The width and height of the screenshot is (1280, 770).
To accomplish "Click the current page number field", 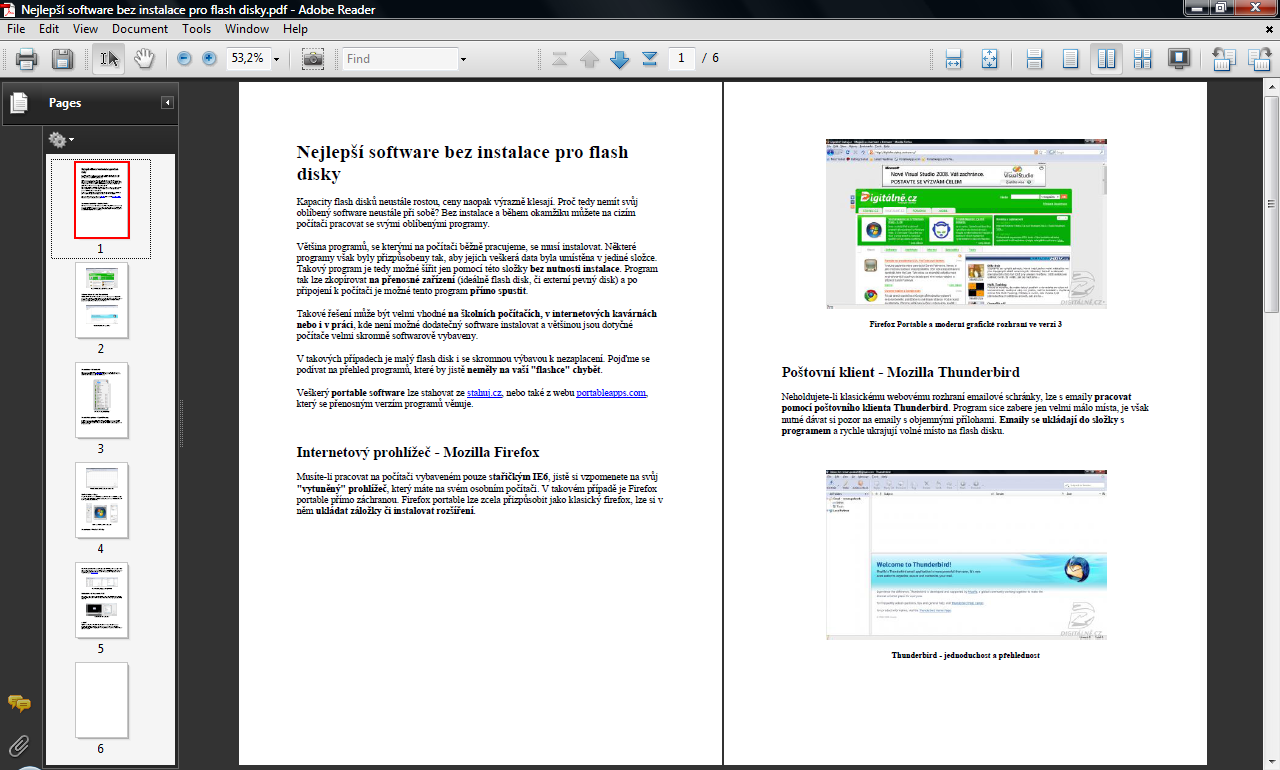I will coord(682,59).
